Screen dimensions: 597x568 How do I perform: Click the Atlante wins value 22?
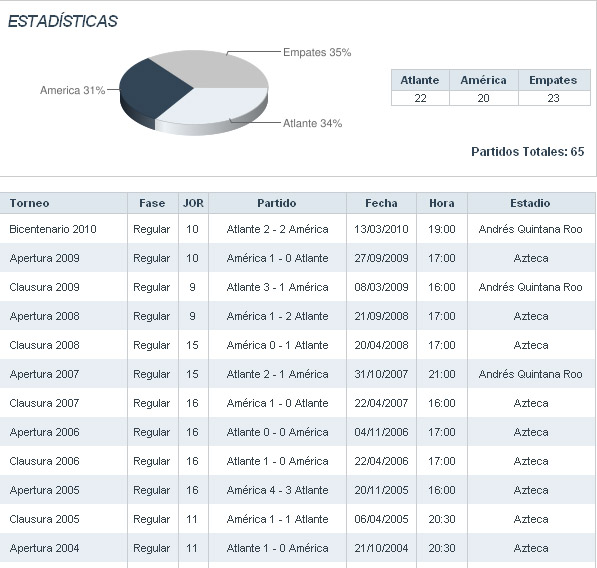420,98
